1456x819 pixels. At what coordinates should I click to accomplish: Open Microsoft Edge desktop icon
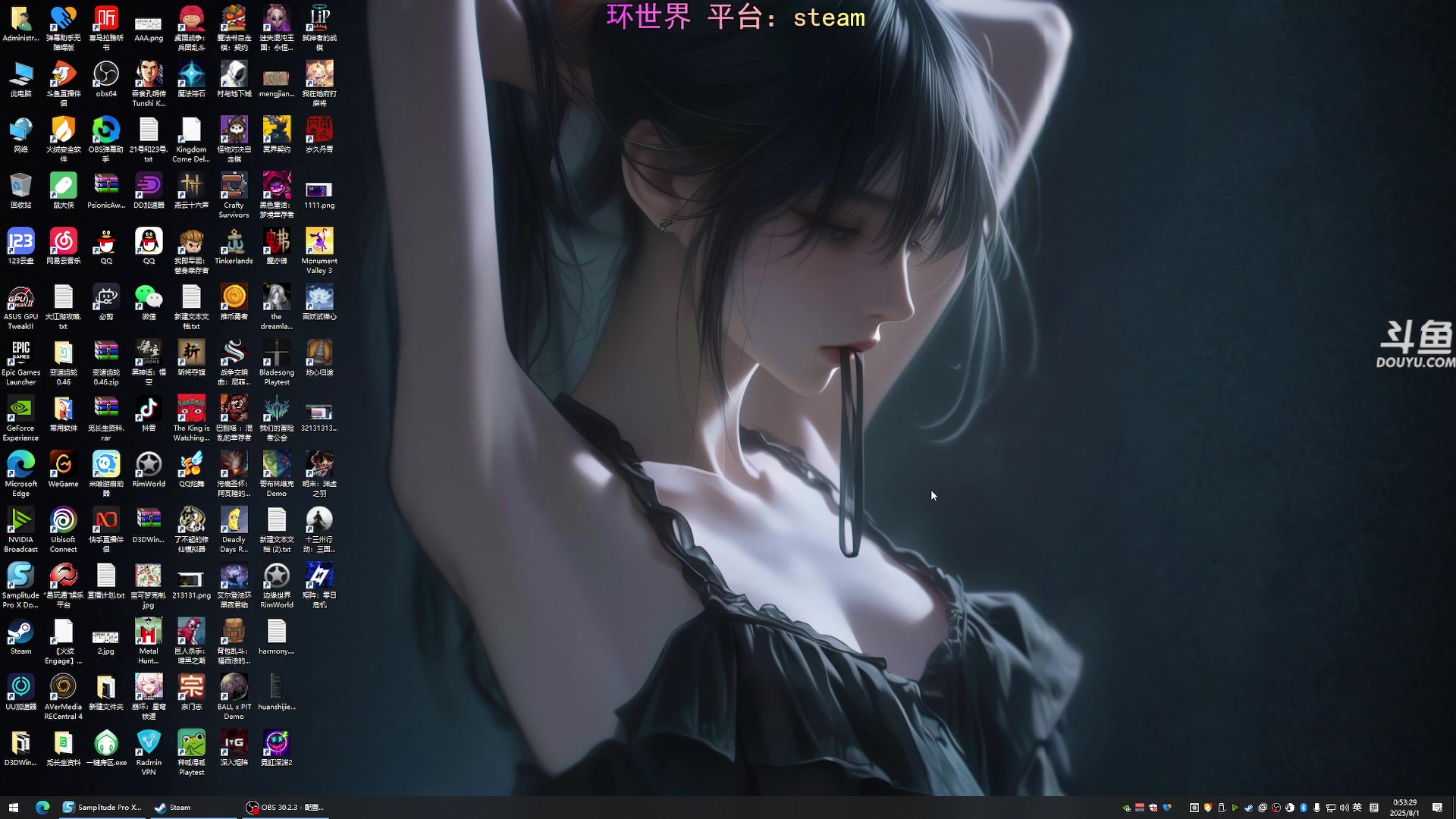(x=20, y=474)
